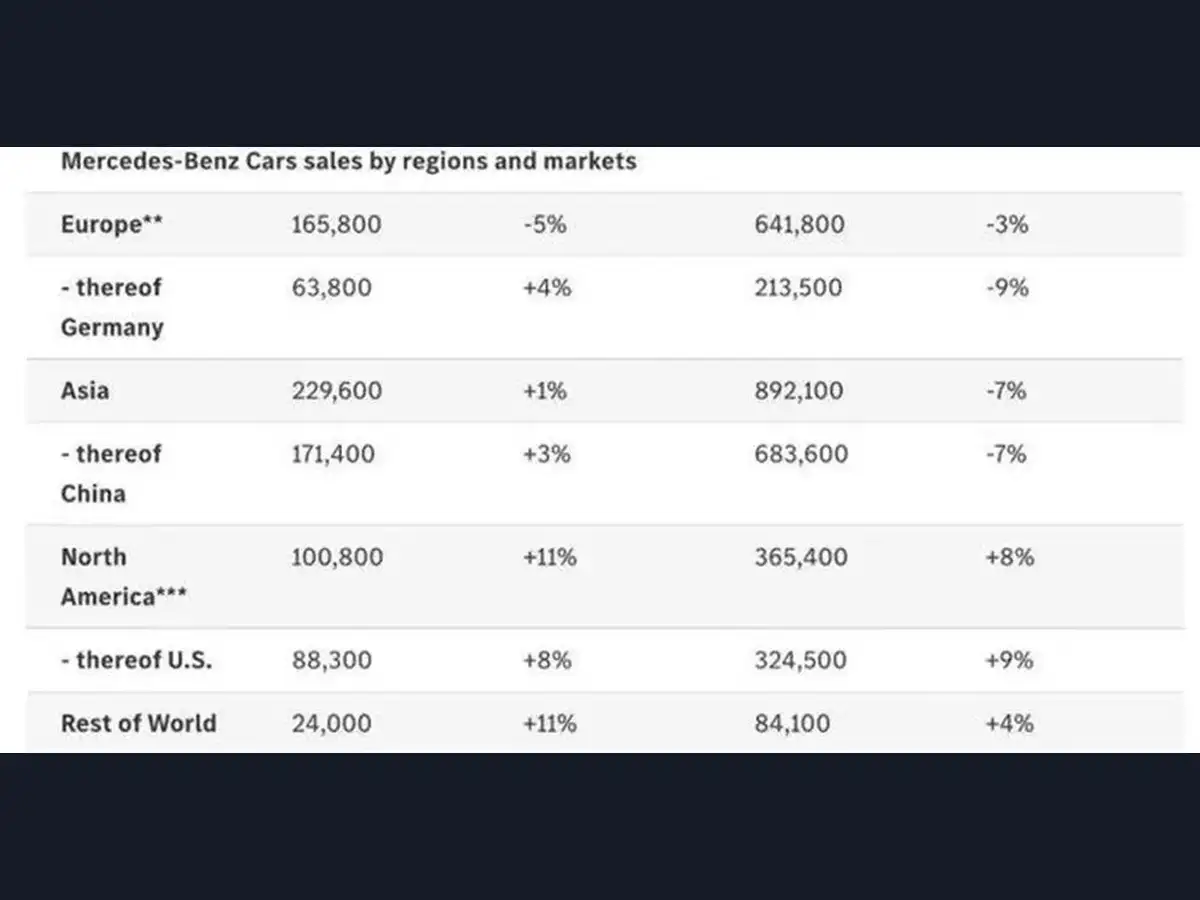Click the thereof Germany row label
Screen dimensions: 1200x900
coord(111,307)
